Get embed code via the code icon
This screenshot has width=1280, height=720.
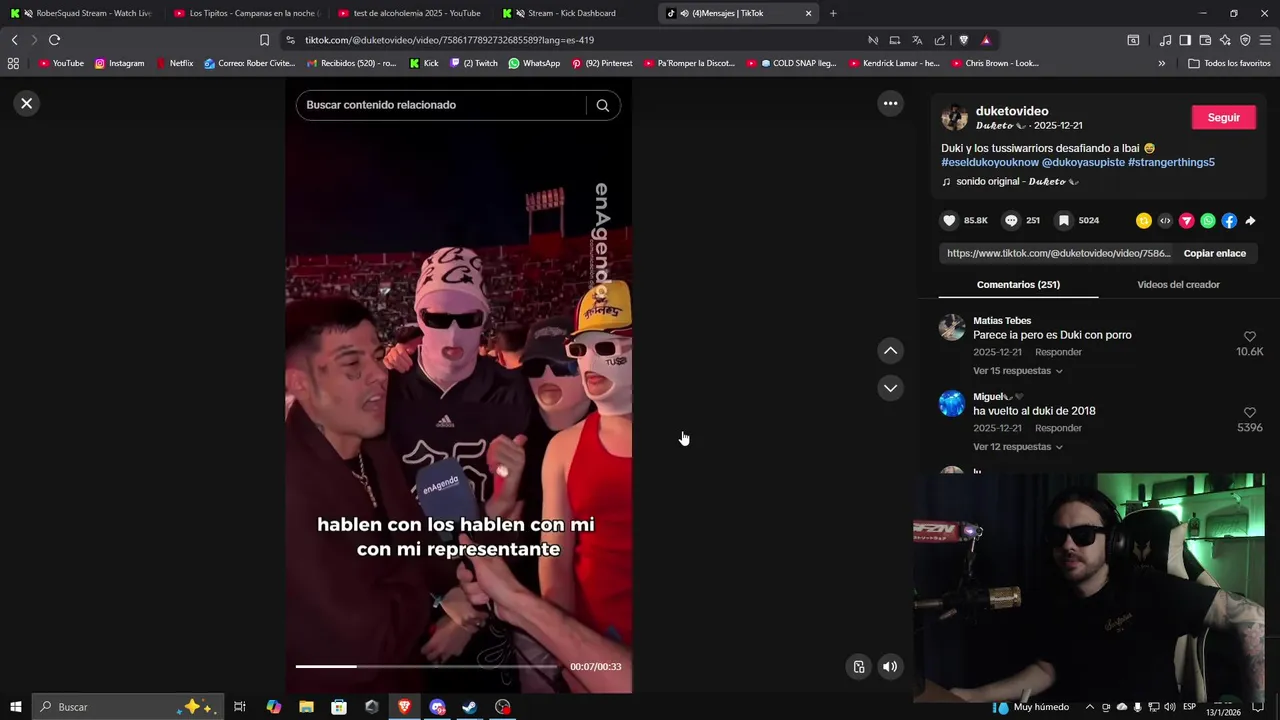pyautogui.click(x=1165, y=220)
